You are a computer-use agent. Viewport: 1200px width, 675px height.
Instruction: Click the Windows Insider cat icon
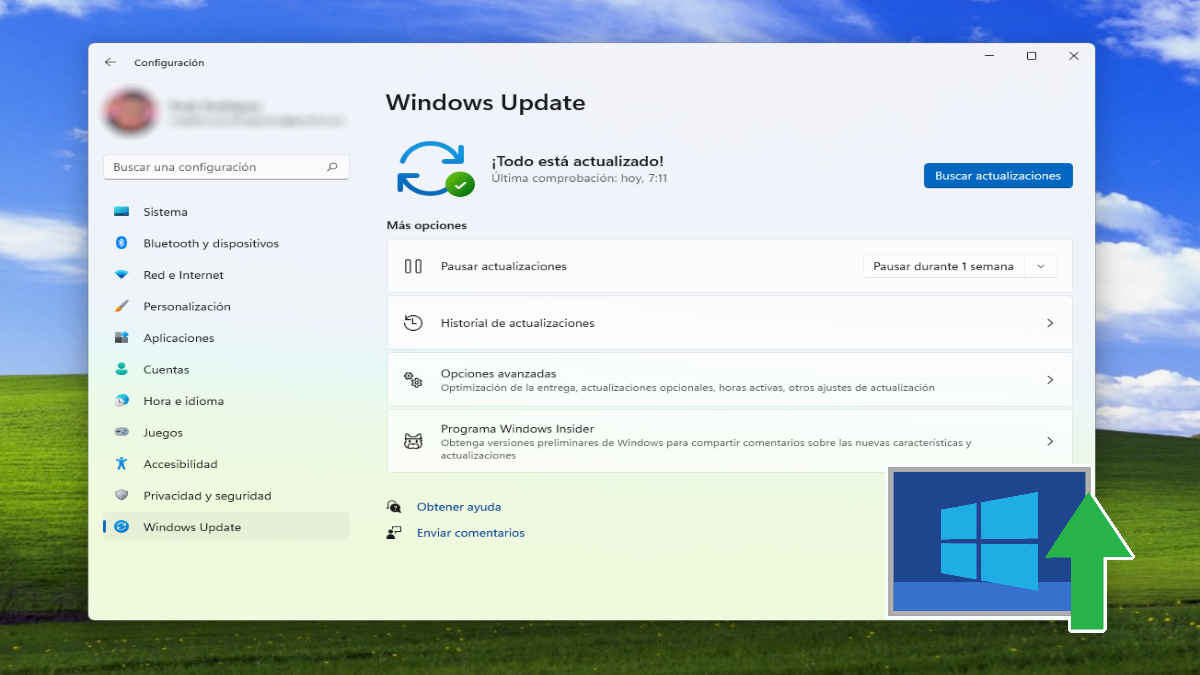click(413, 441)
